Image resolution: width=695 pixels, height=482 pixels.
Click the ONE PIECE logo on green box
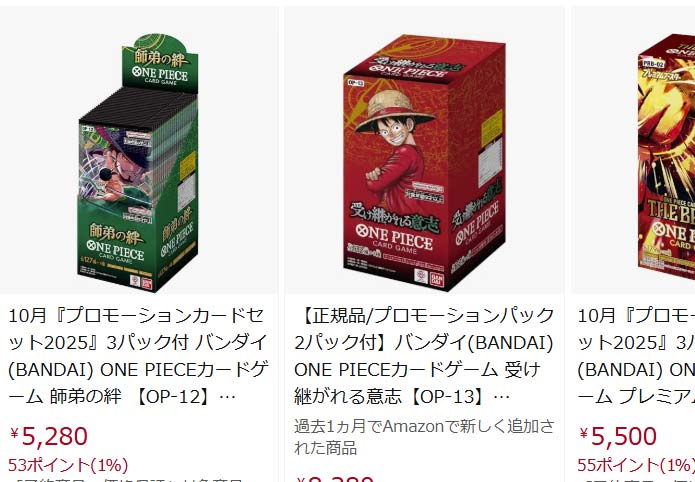tap(115, 251)
